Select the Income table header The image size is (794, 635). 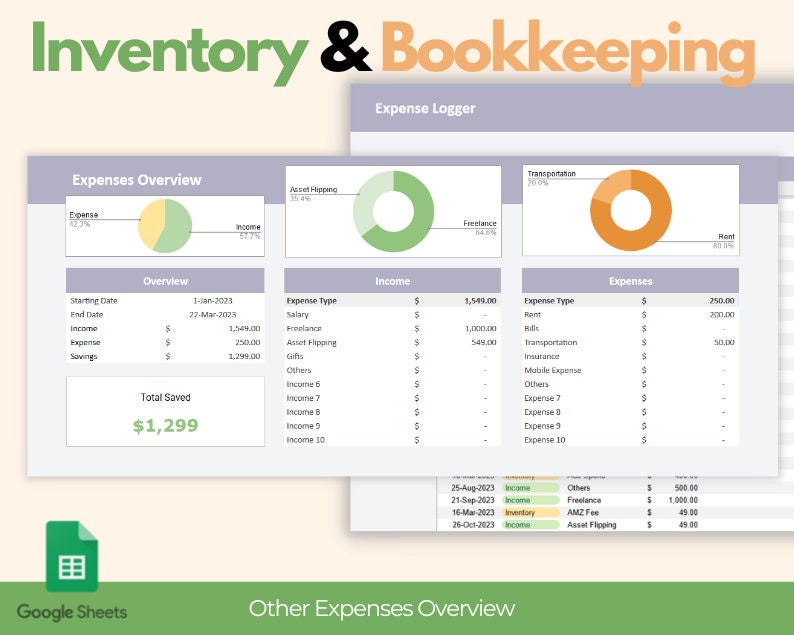(x=392, y=281)
